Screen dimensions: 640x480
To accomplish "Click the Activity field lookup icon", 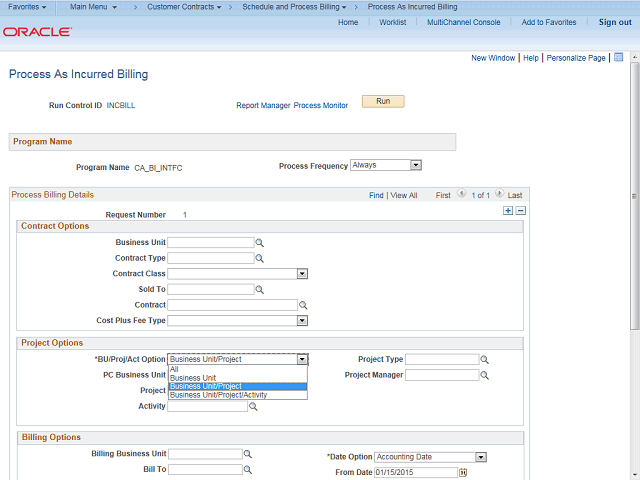I will [x=254, y=407].
